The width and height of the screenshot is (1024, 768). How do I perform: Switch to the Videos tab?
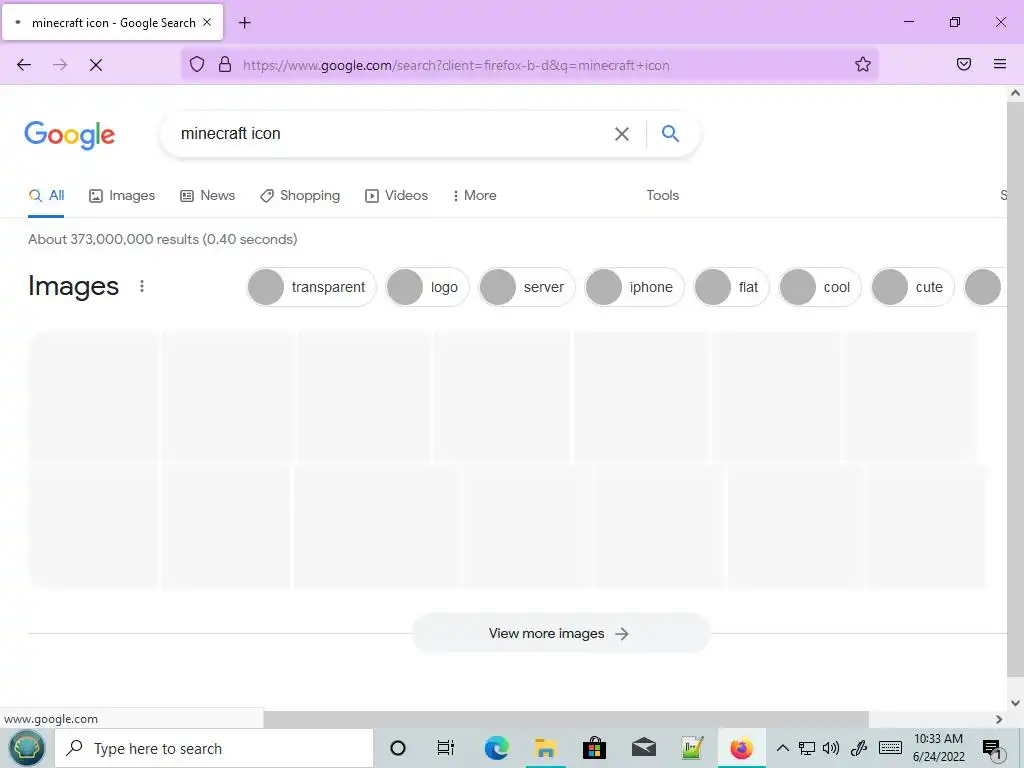coord(396,195)
